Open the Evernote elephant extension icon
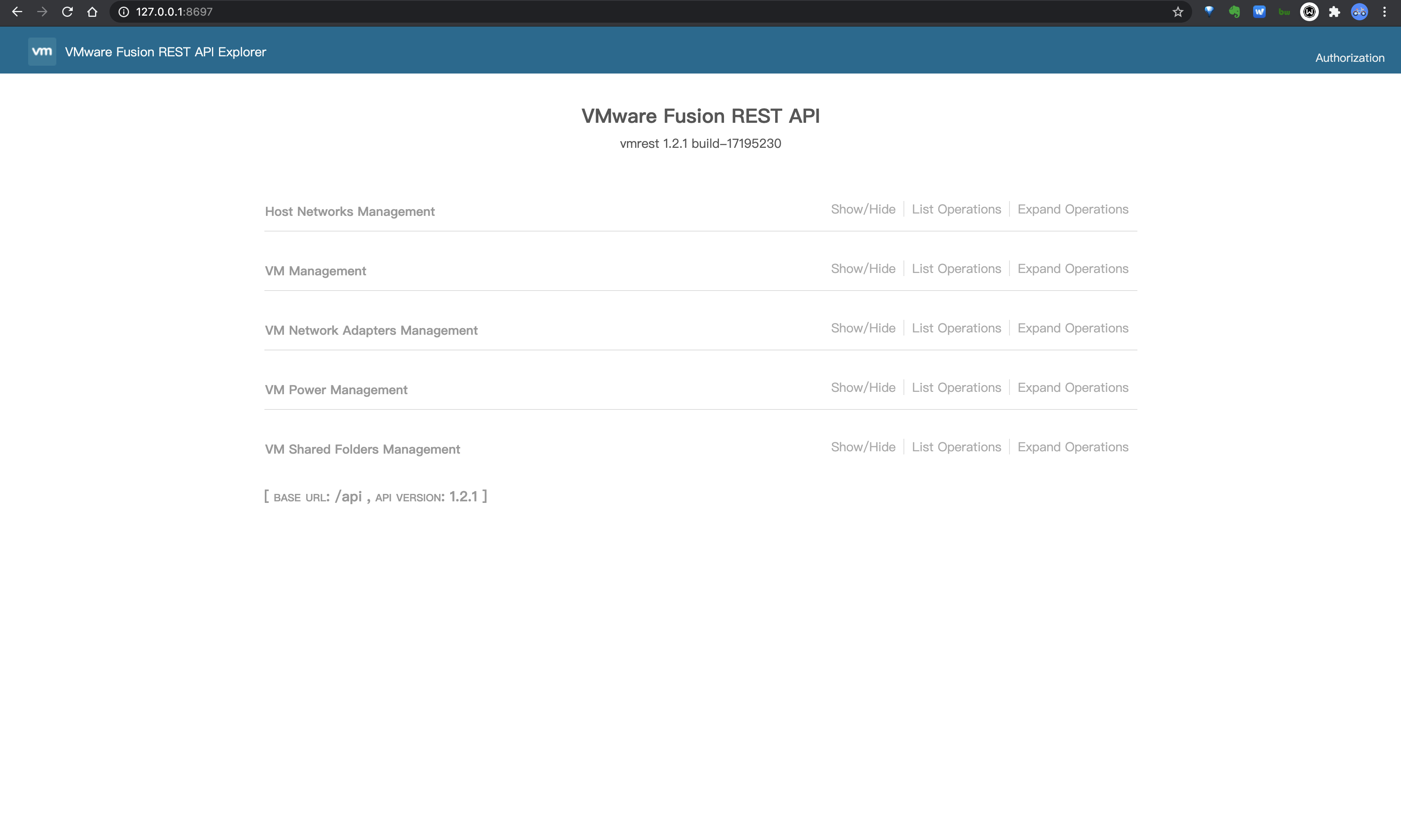 click(1234, 12)
